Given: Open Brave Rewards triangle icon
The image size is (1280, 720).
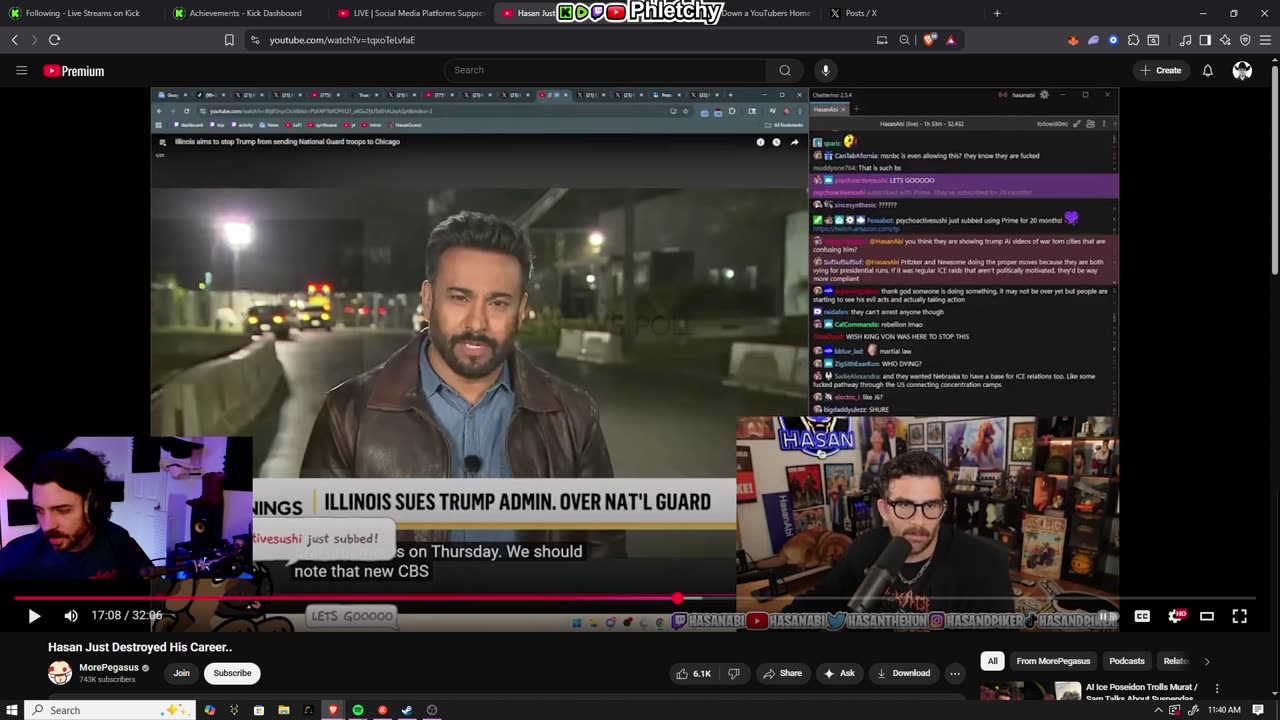Looking at the screenshot, I should 950,40.
